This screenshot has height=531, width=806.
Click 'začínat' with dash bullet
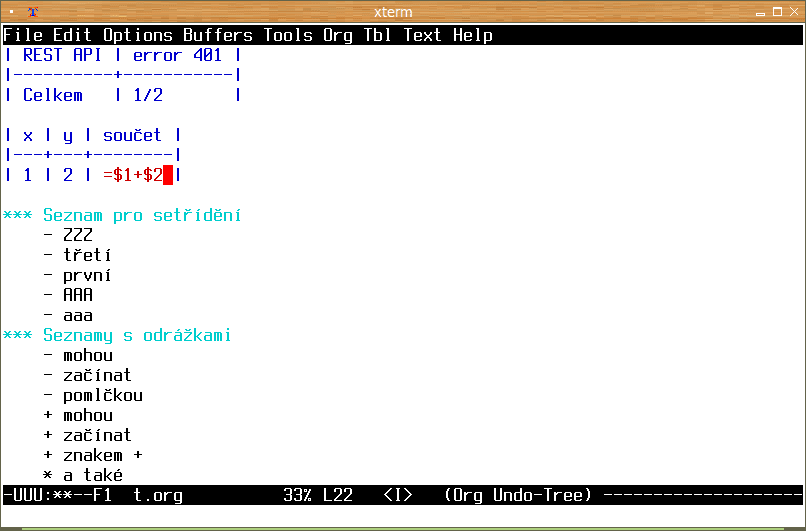(x=98, y=376)
